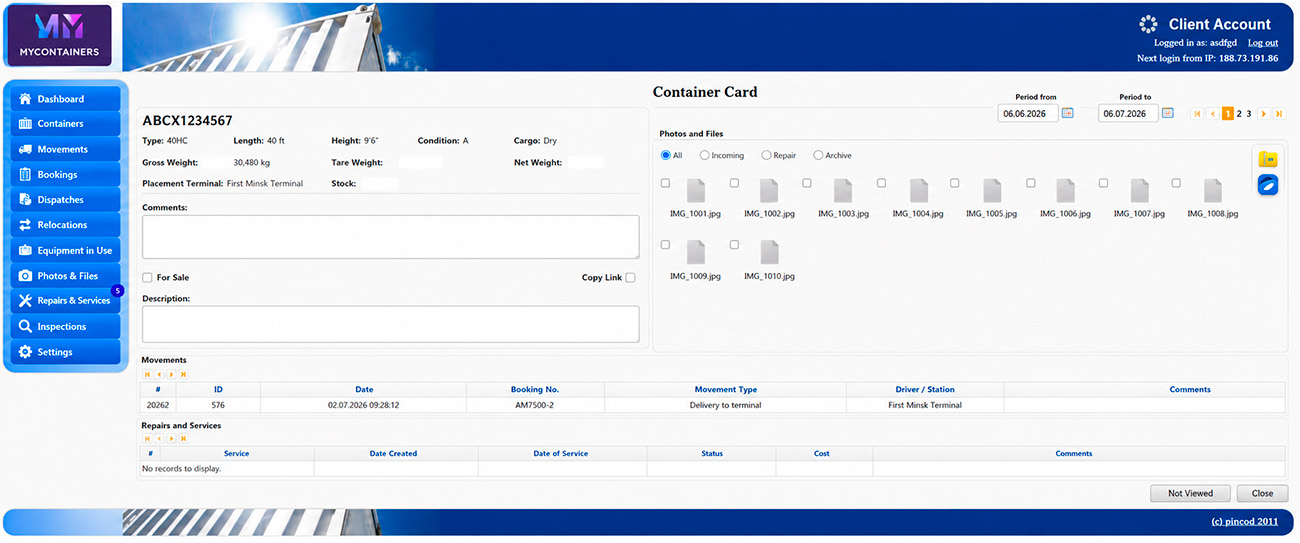Go to next page arrow in photos pager
The height and width of the screenshot is (543, 1300).
point(1263,114)
